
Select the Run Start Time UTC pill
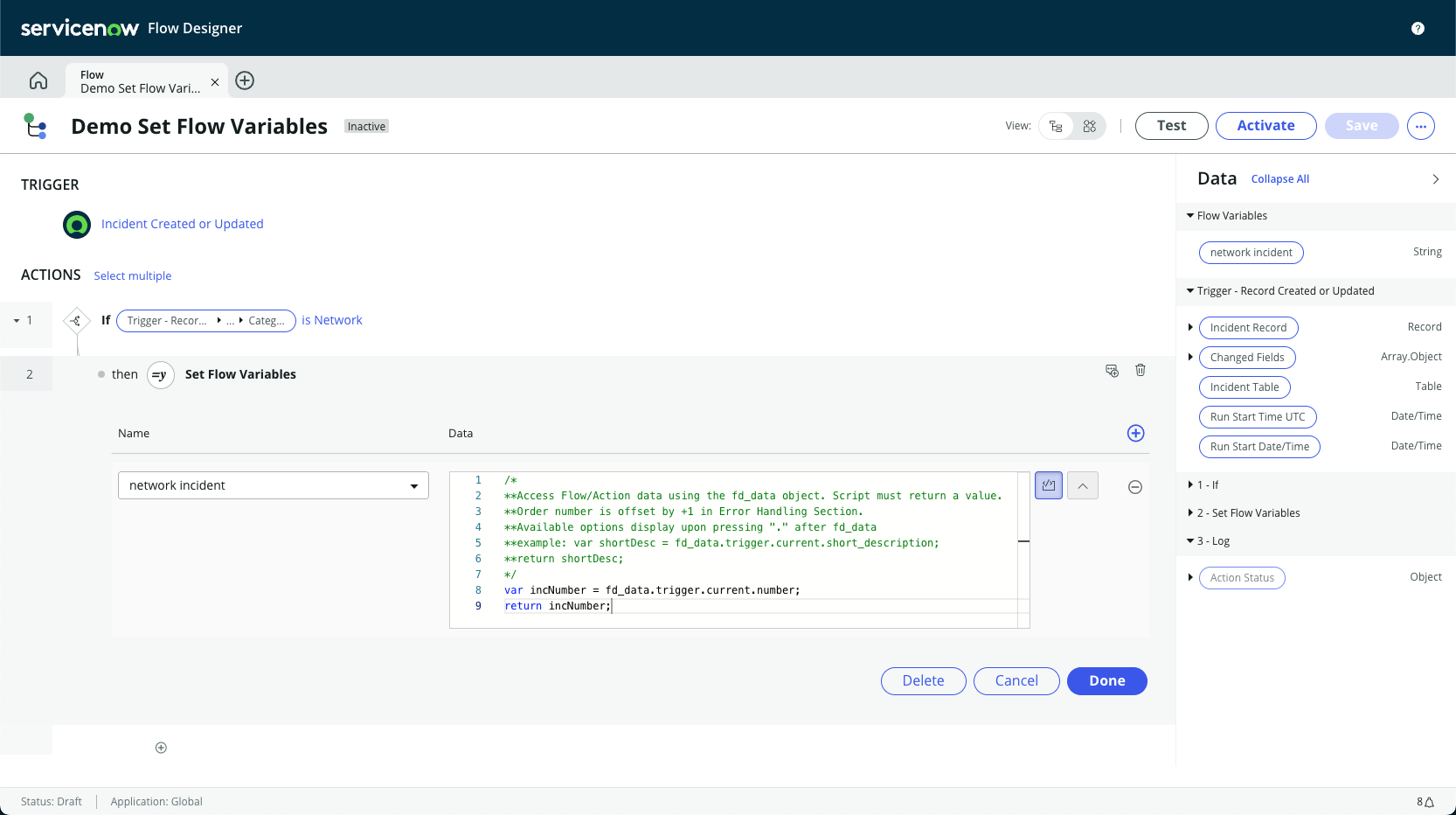click(1258, 417)
